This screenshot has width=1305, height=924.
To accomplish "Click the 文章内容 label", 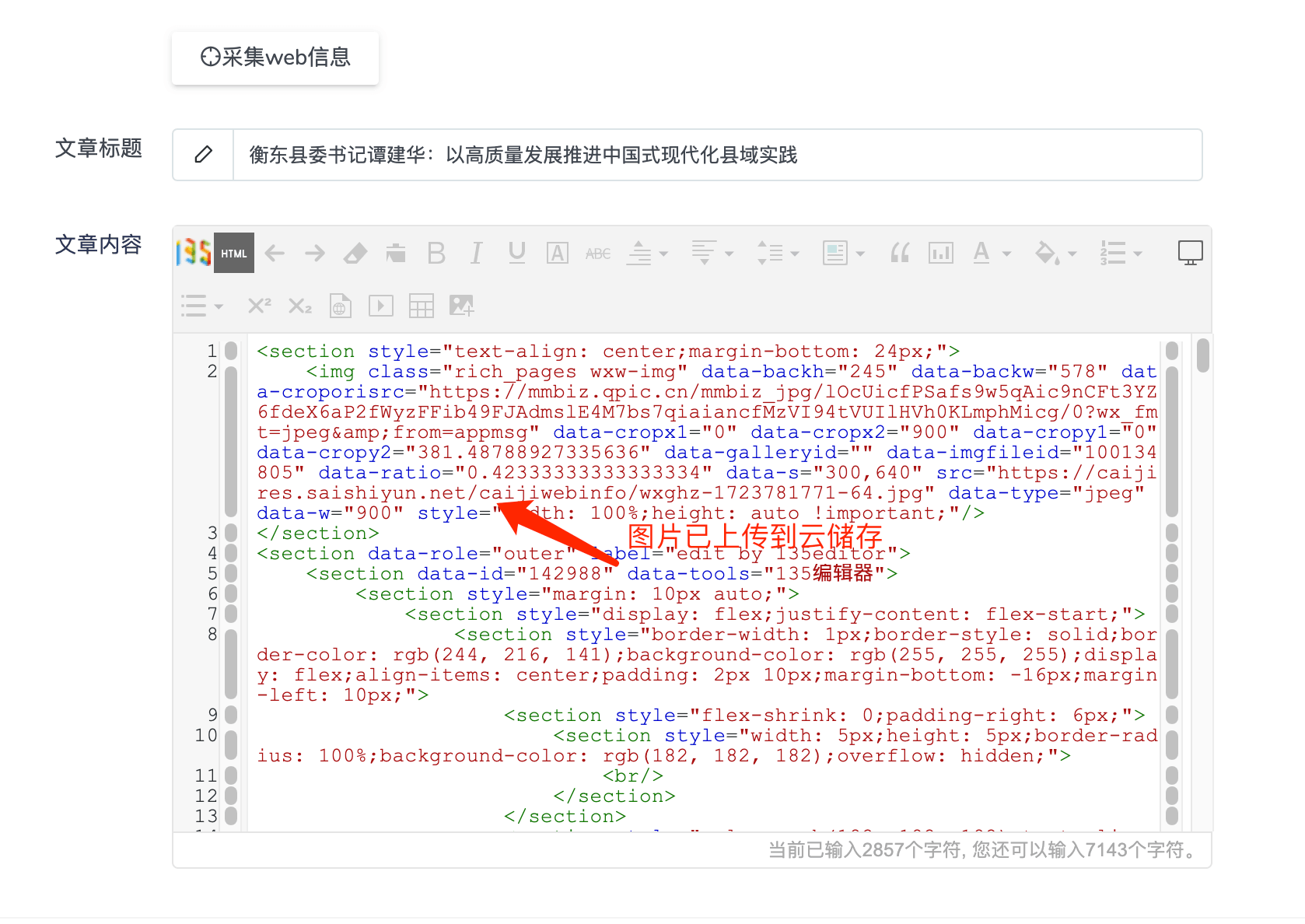I will pyautogui.click(x=99, y=245).
